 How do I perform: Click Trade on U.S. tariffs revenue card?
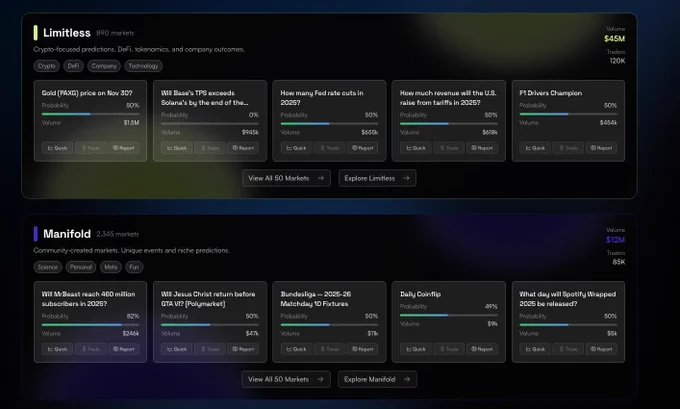coord(449,148)
